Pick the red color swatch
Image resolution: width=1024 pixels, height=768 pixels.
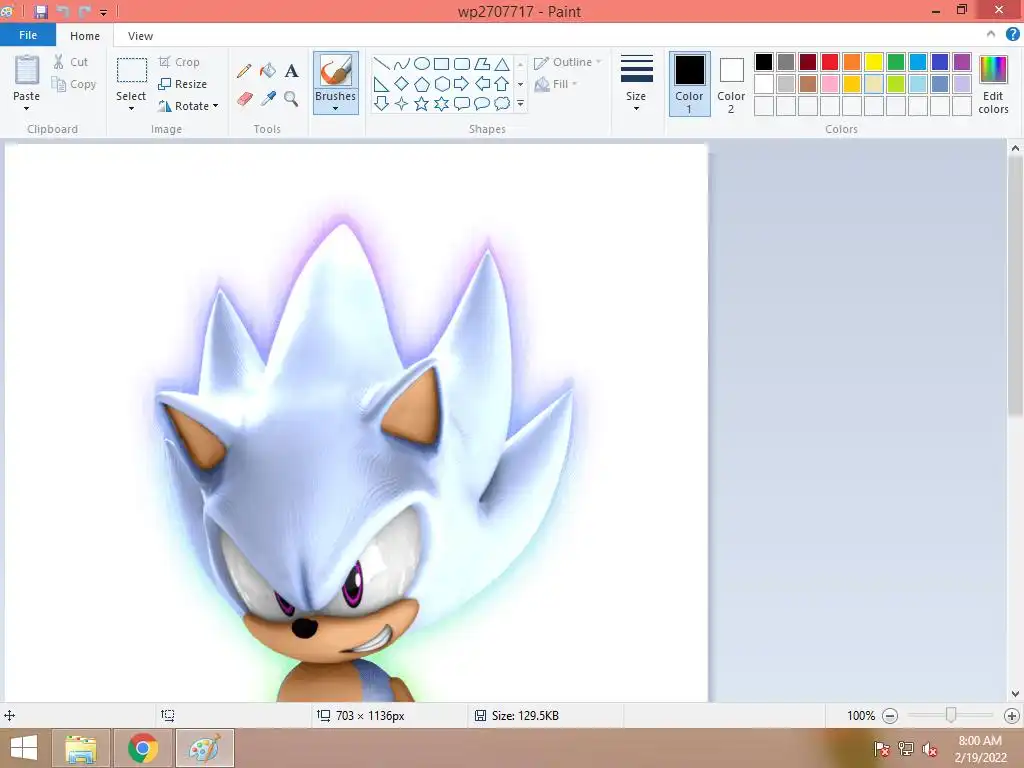829,62
